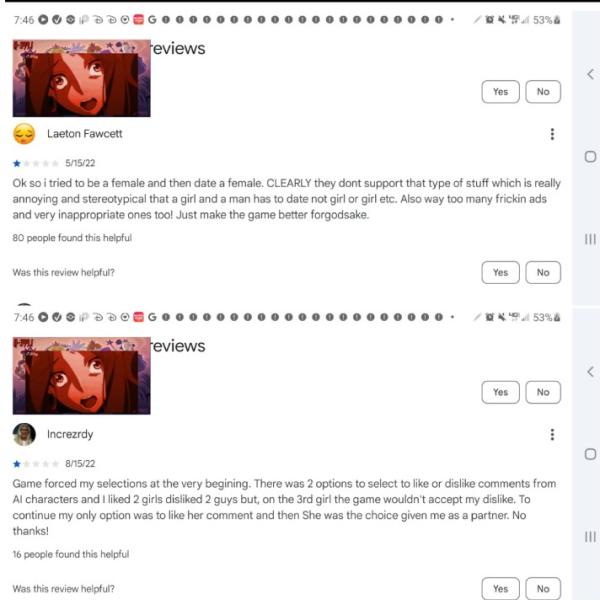Open options menu for Laeton Fawcett review

(x=552, y=134)
